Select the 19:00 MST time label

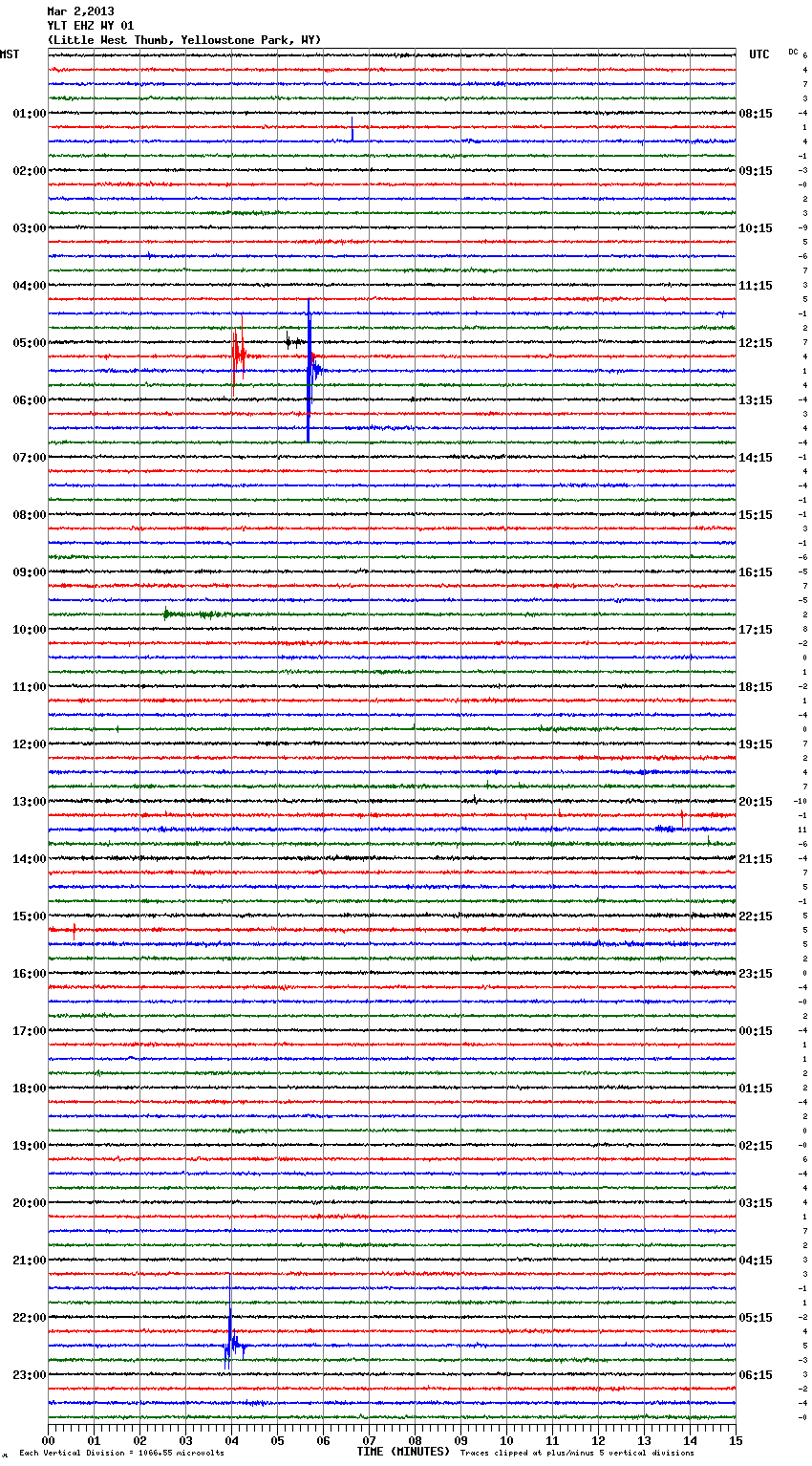coord(30,1146)
